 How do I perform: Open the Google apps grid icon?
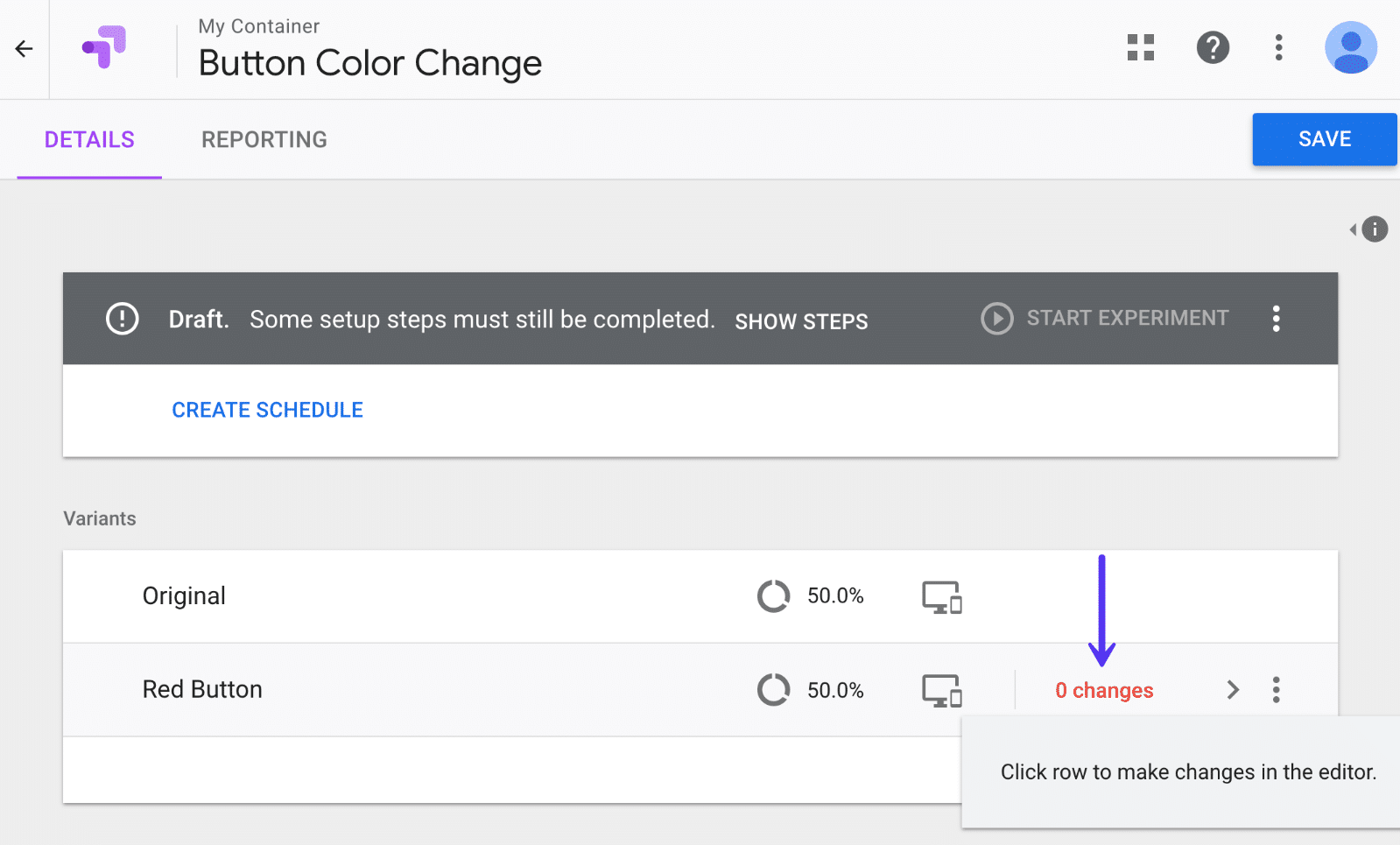click(1139, 48)
